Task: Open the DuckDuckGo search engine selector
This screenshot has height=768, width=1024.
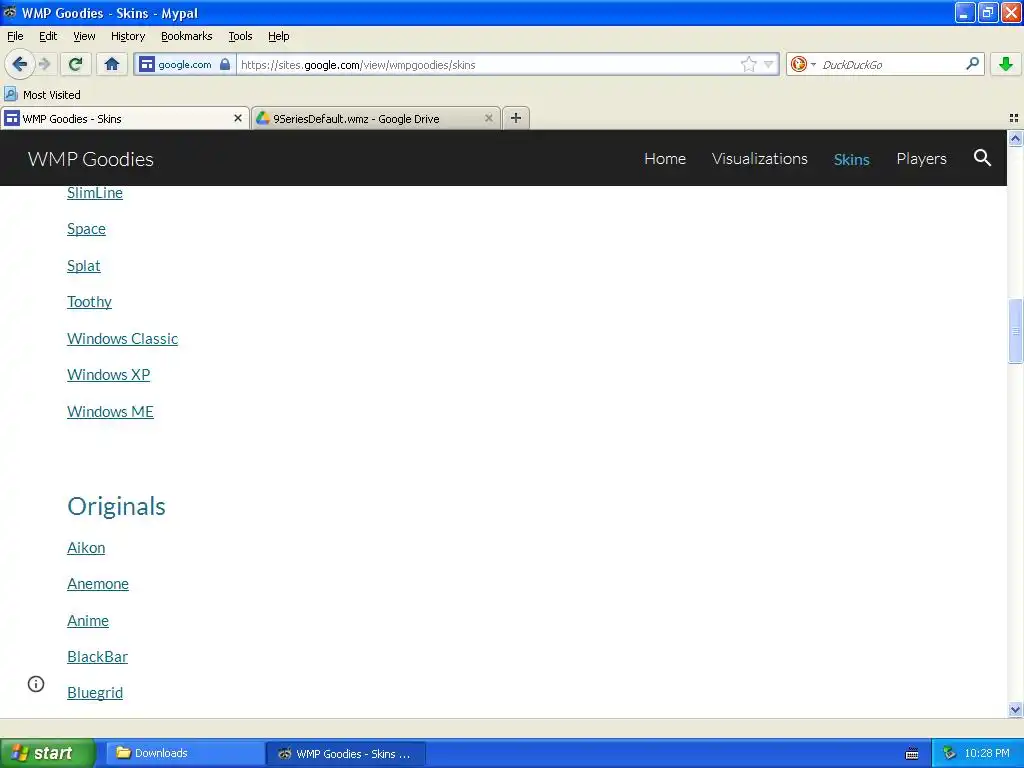Action: point(803,64)
